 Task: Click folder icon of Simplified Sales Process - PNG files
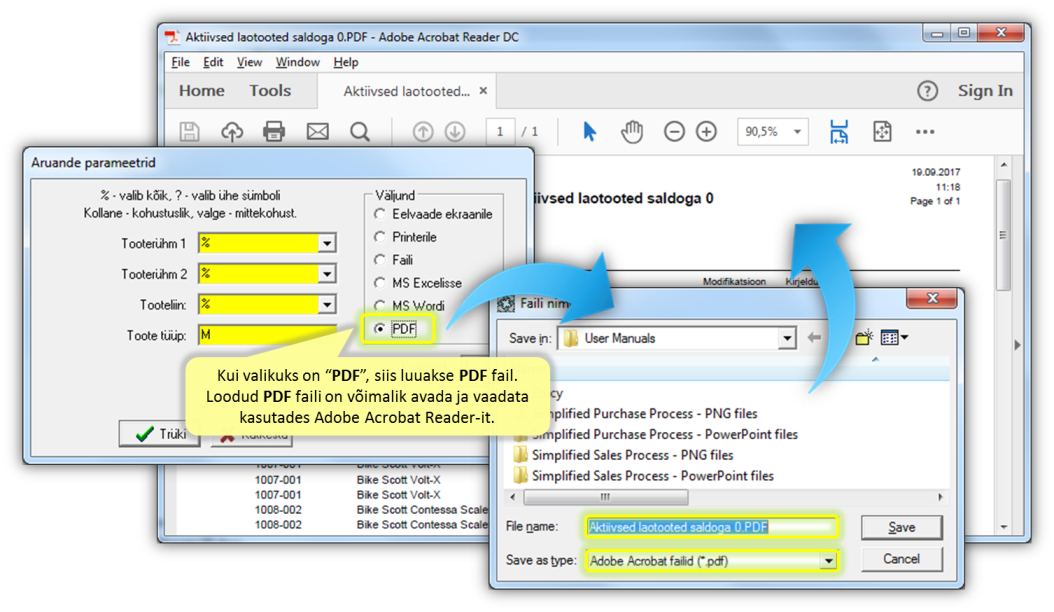click(520, 455)
